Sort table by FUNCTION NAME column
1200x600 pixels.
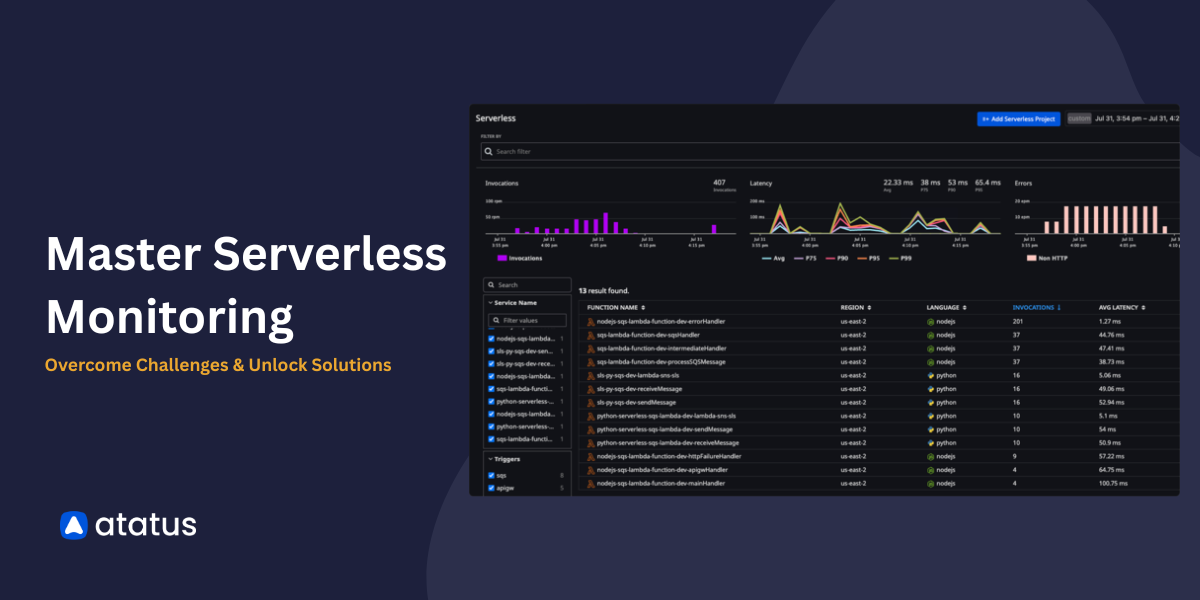click(x=615, y=307)
